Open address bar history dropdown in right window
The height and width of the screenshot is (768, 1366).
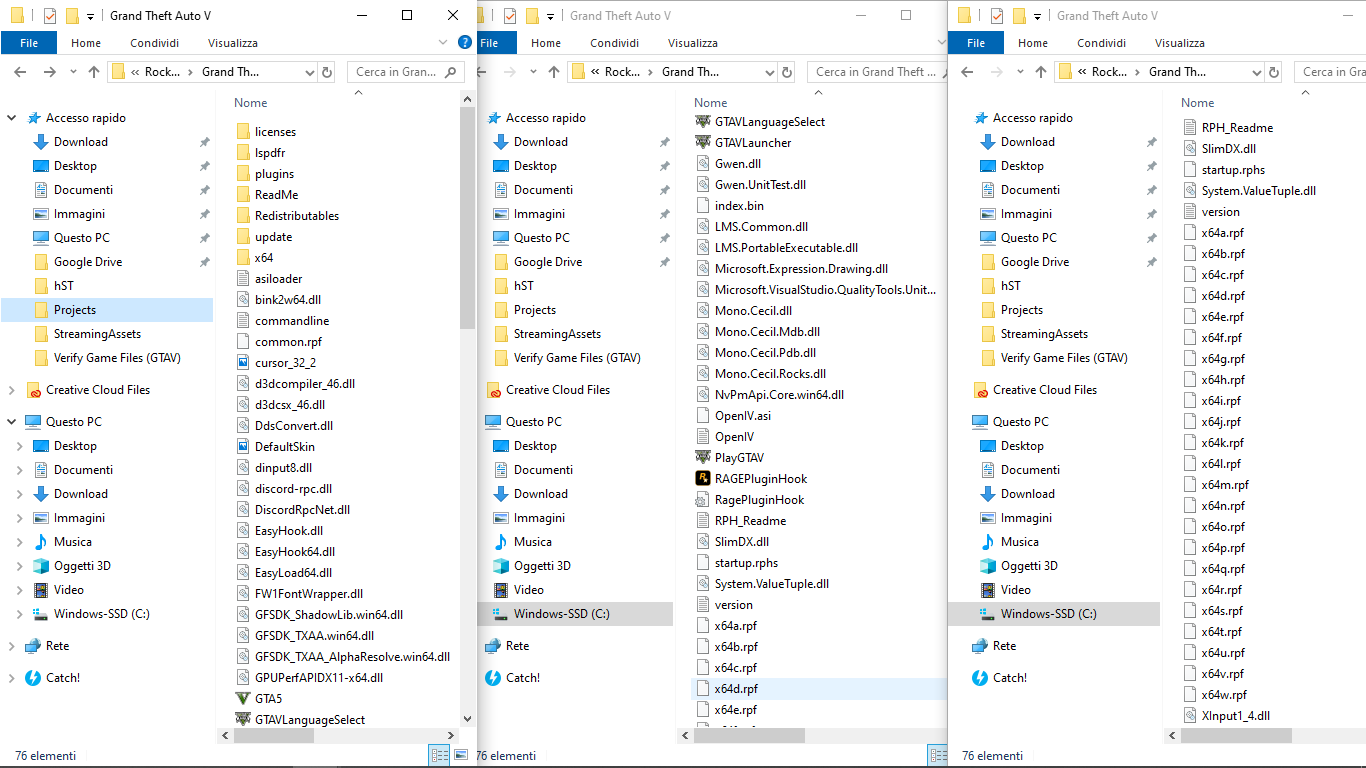coord(1255,72)
